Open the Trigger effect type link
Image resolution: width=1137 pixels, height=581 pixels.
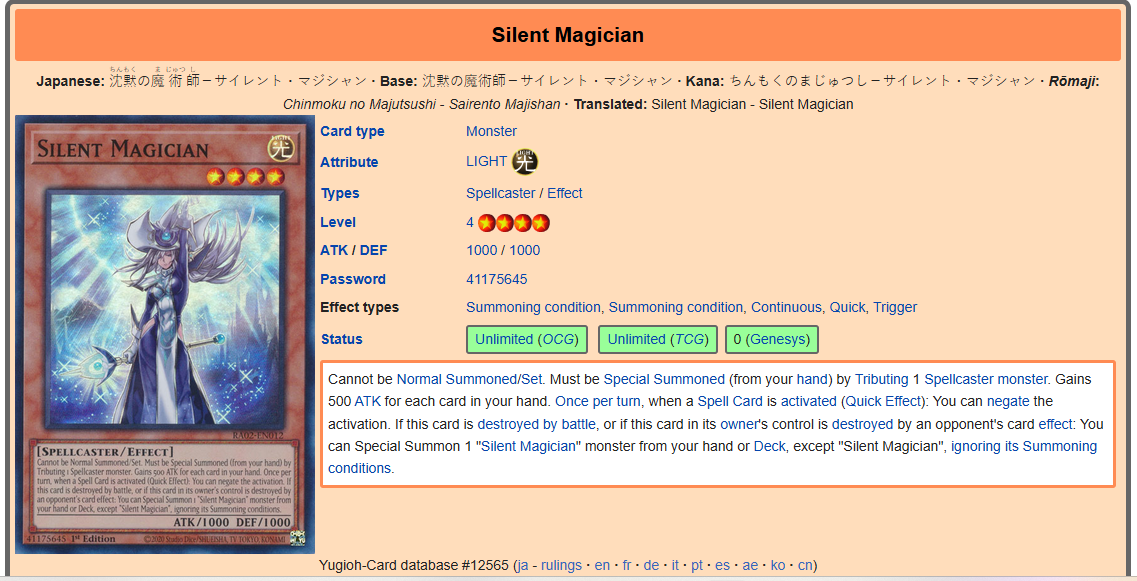point(895,308)
